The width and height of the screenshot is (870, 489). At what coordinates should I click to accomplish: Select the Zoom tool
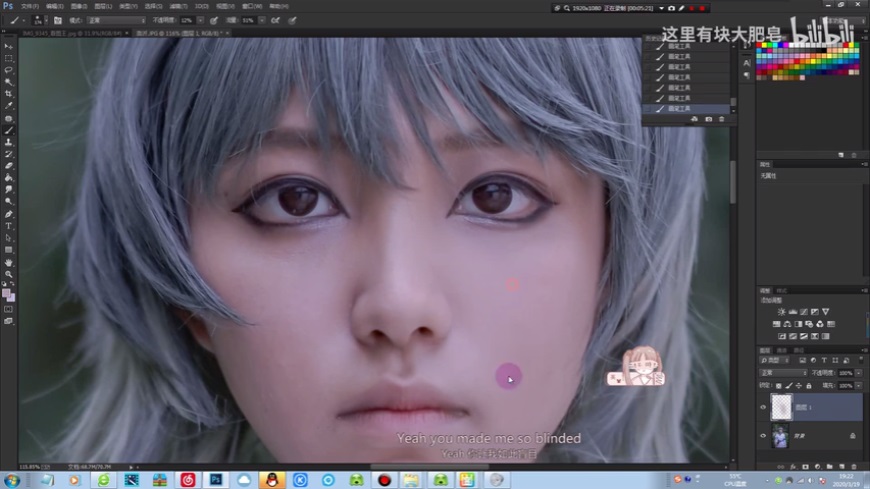[x=8, y=274]
